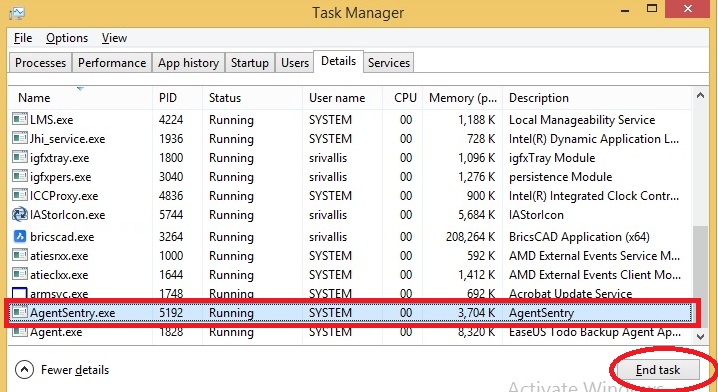Image resolution: width=718 pixels, height=392 pixels.
Task: Maximize the Task Manager window
Action: coord(652,9)
